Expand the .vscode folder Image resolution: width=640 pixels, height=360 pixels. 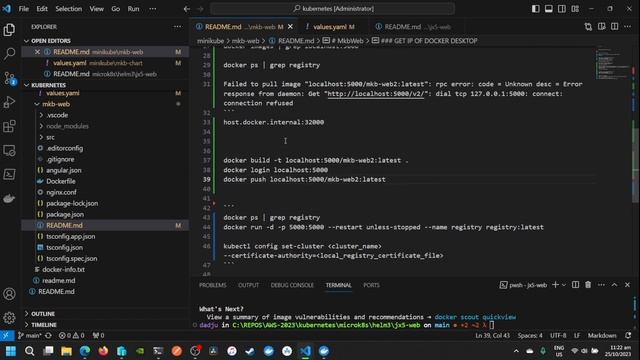click(41, 115)
